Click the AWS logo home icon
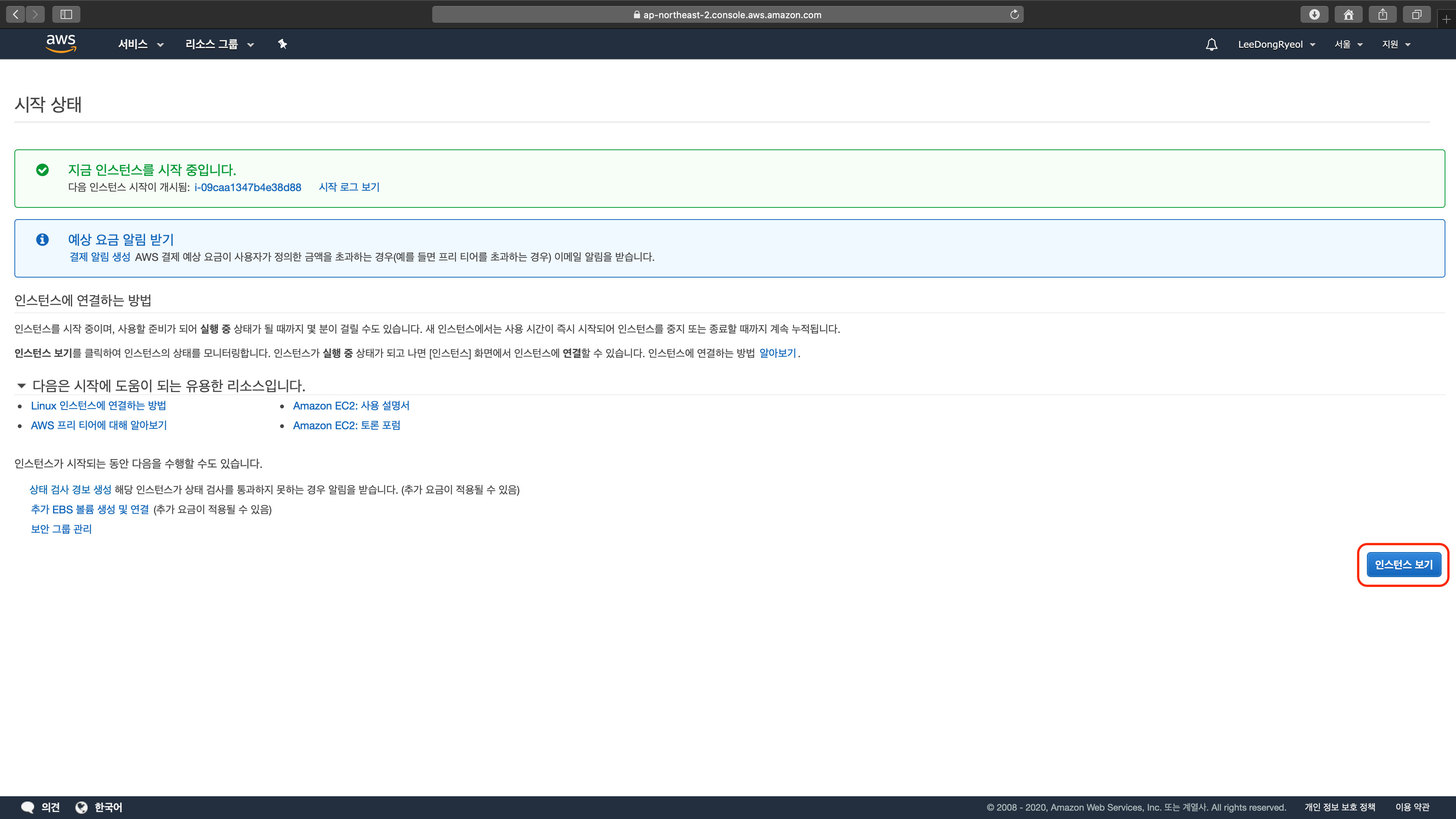Image resolution: width=1456 pixels, height=819 pixels. coord(61,44)
